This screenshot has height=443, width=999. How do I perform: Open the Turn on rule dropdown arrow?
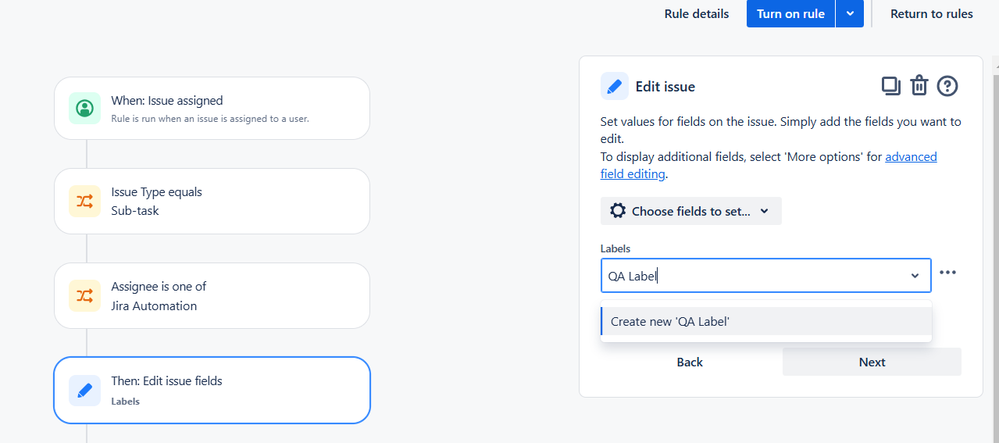[850, 14]
